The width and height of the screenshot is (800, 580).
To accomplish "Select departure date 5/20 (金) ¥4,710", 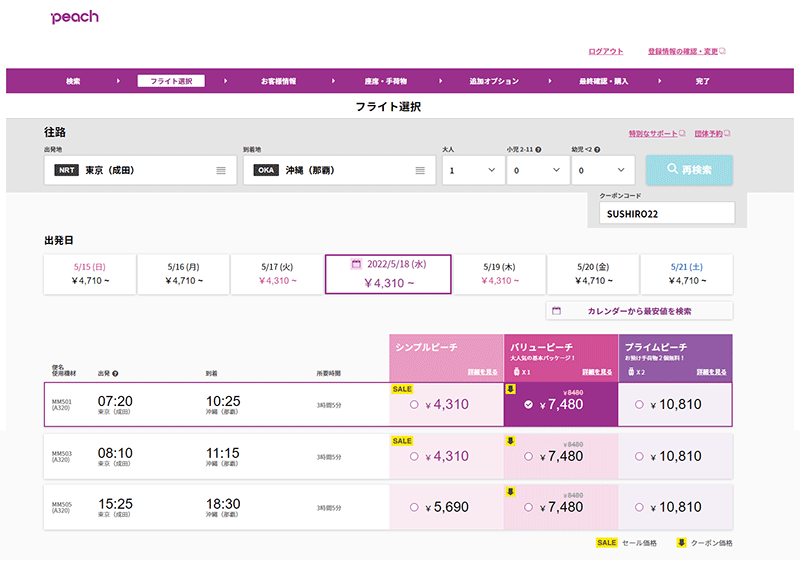I will [593, 274].
